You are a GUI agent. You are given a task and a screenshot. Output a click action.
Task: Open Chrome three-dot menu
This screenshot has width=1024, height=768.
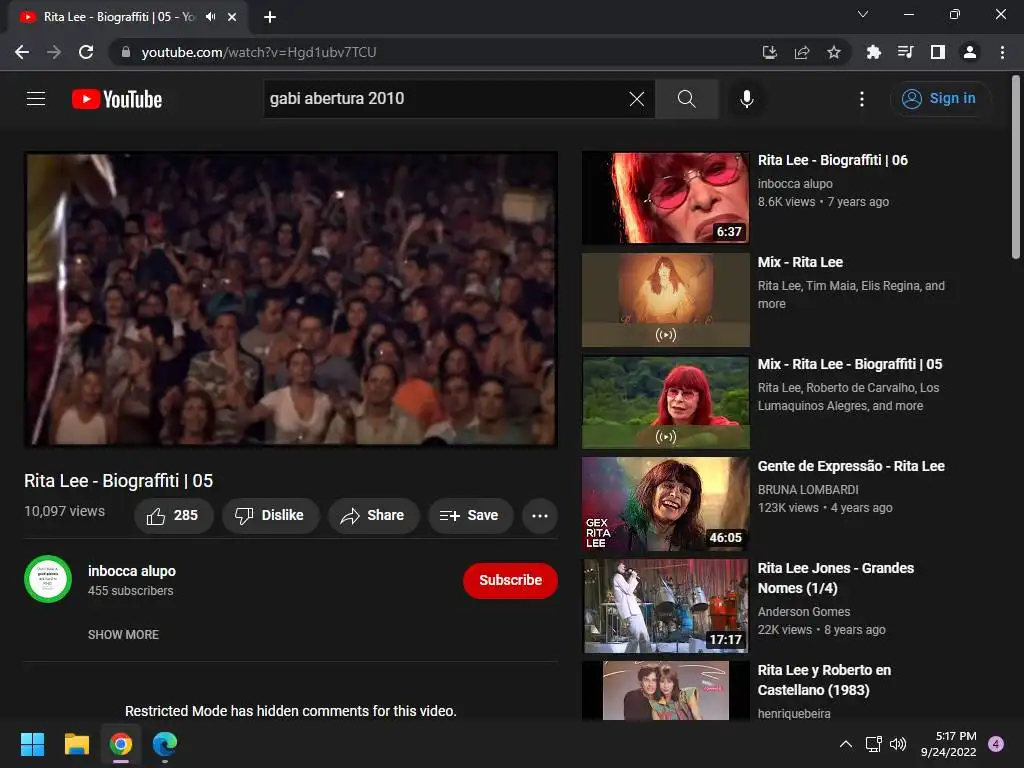[x=1002, y=52]
